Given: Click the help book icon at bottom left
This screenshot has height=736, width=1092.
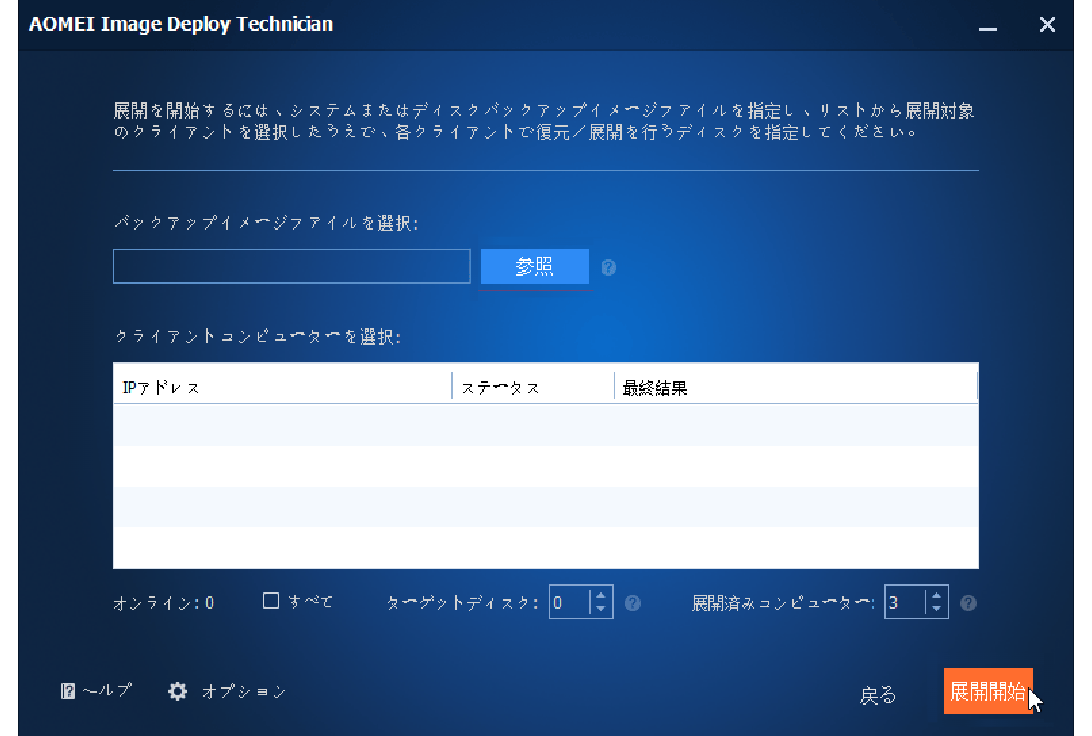Looking at the screenshot, I should [x=68, y=691].
